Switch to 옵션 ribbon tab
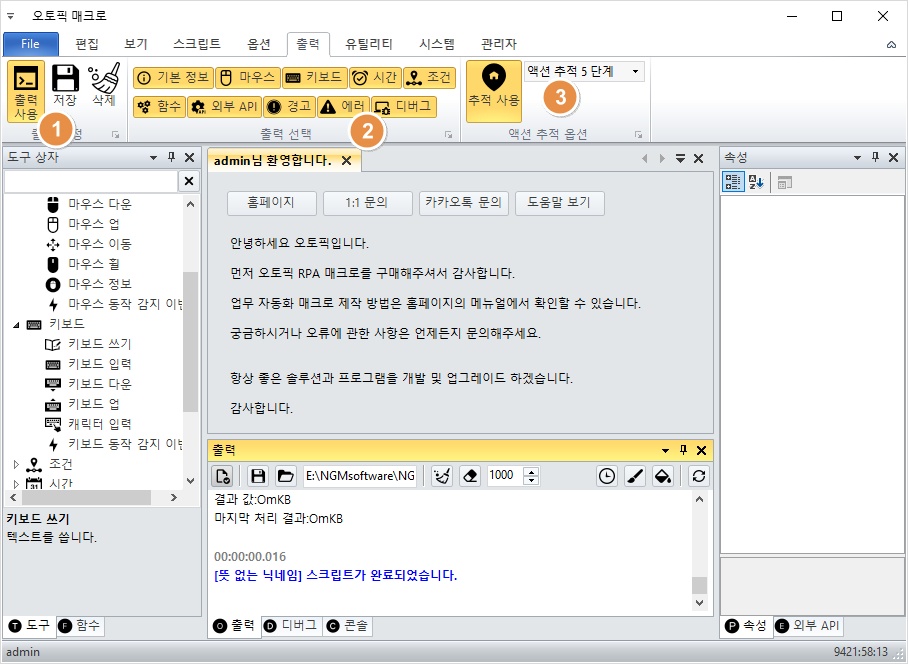The height and width of the screenshot is (664, 908). pyautogui.click(x=259, y=44)
